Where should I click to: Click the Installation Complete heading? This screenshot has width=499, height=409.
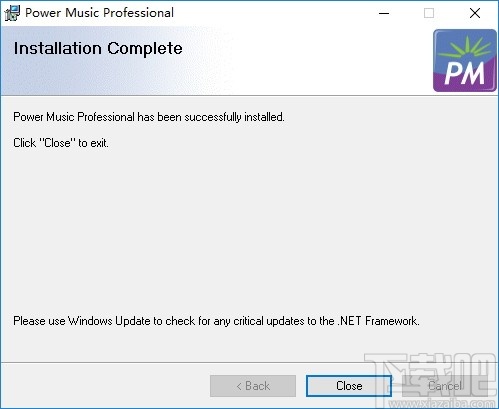click(x=98, y=49)
